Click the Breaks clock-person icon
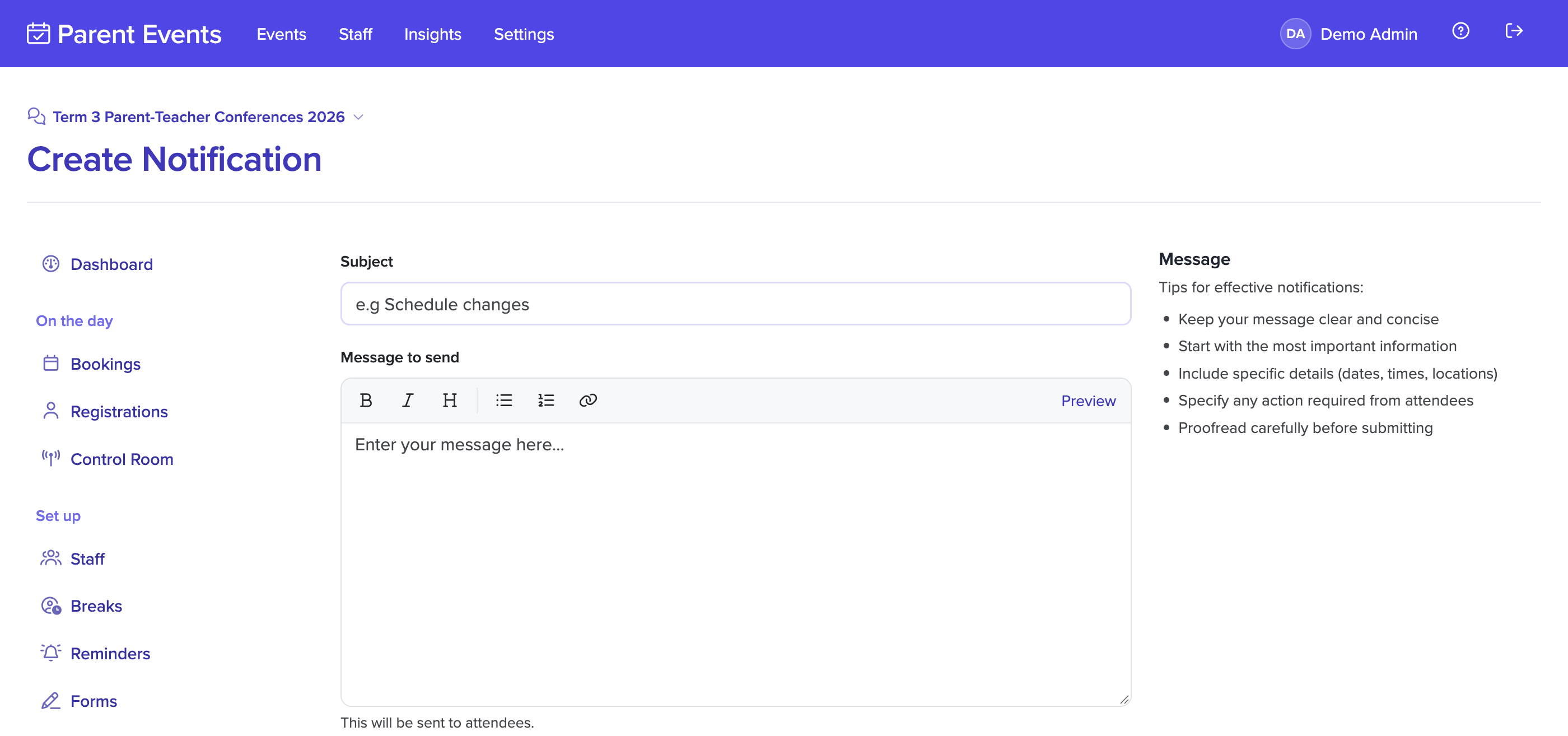Image resolution: width=1568 pixels, height=736 pixels. pos(51,605)
